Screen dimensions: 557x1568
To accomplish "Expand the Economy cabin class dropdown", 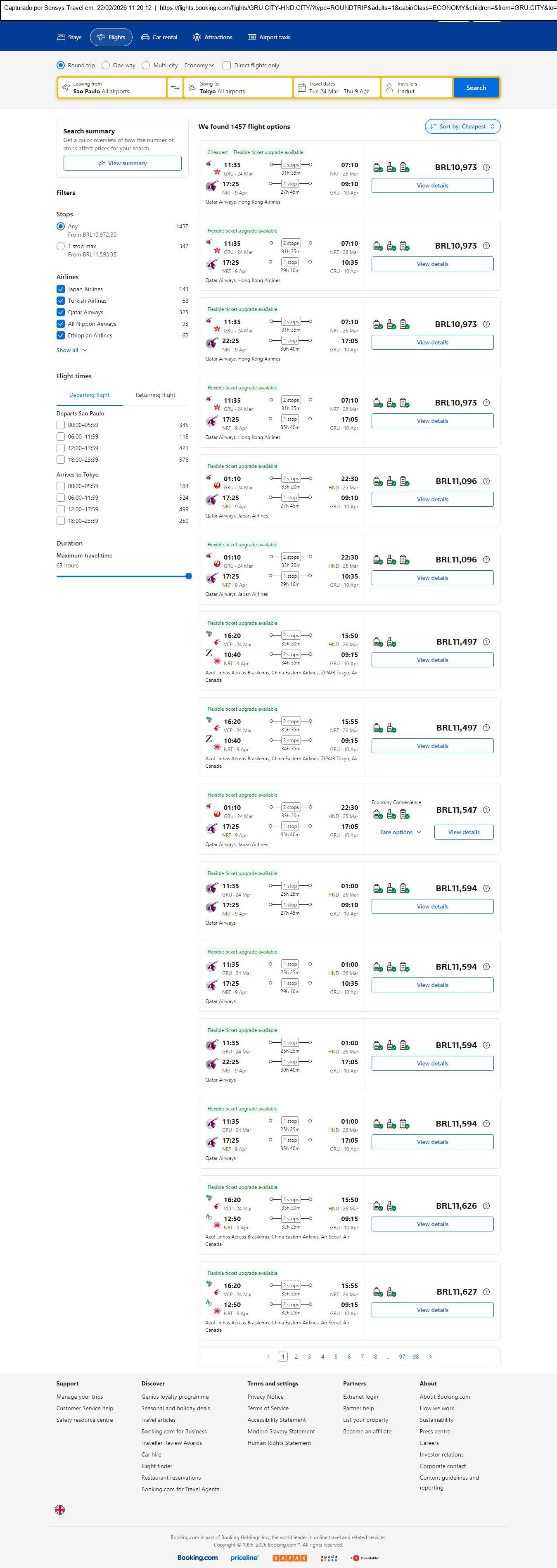I will coord(199,65).
